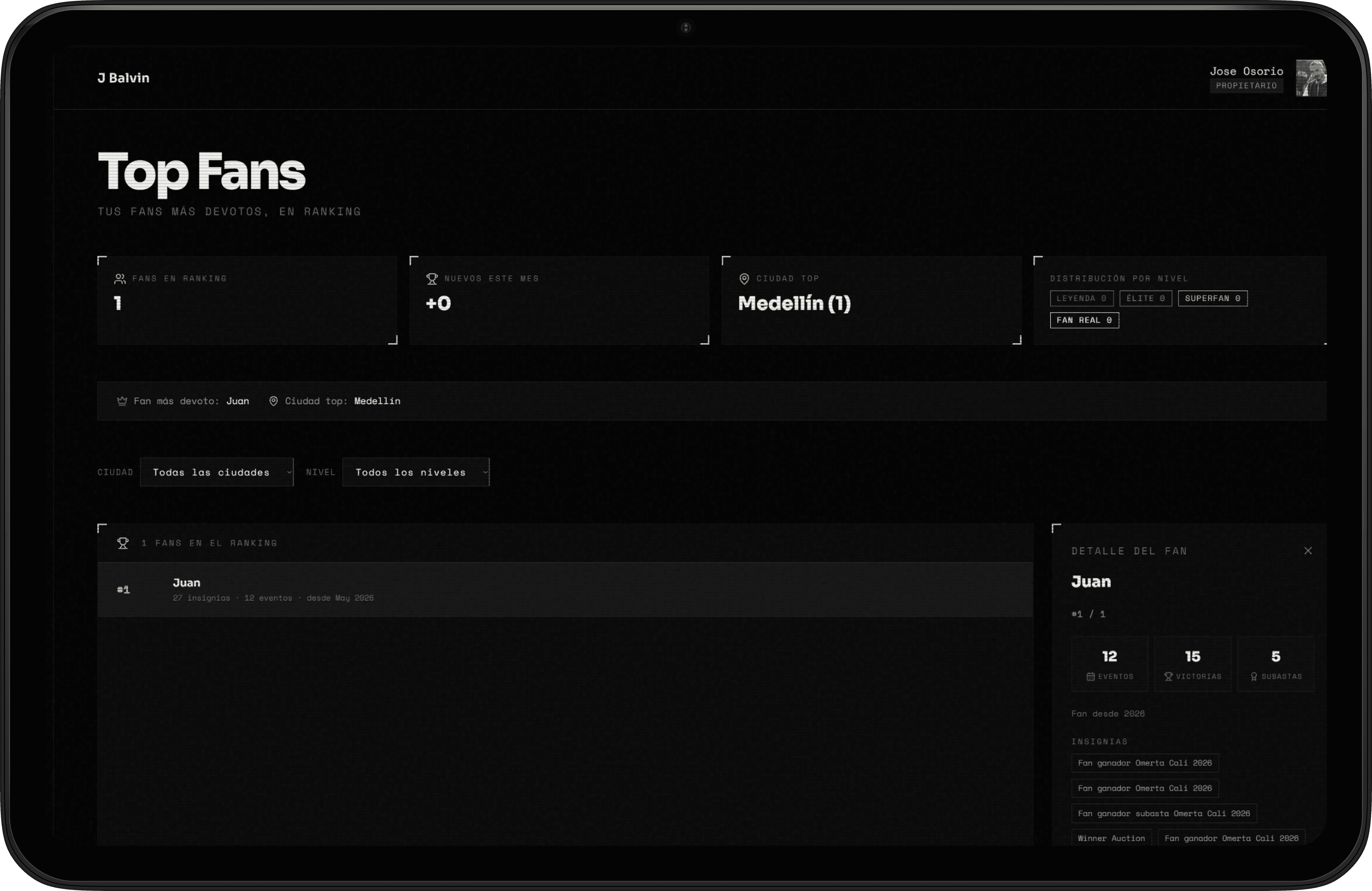The image size is (1372, 891).
Task: Click the award icon next to Subastas
Action: tap(1254, 677)
